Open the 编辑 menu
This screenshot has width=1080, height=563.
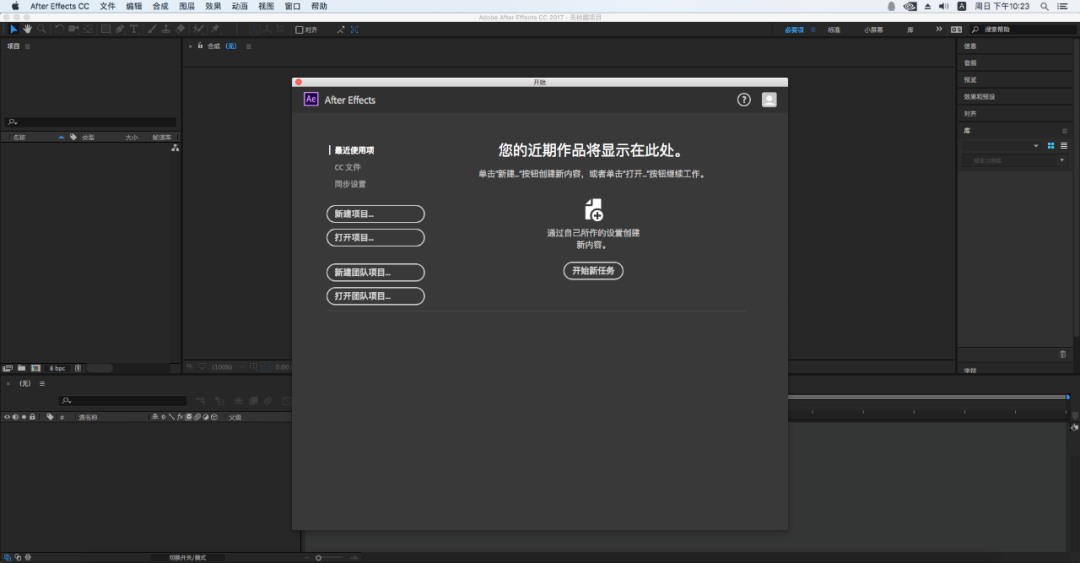coord(134,6)
